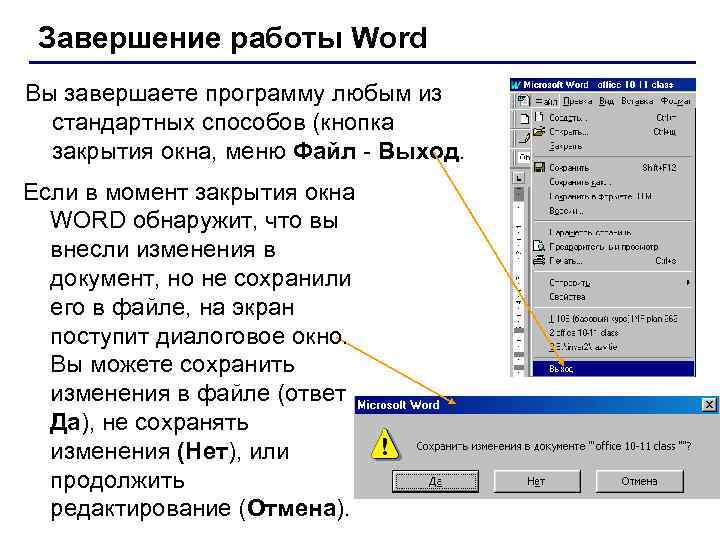The image size is (720, 540).
Task: Click the tab-stop selector at ruler corner
Action: [519, 178]
